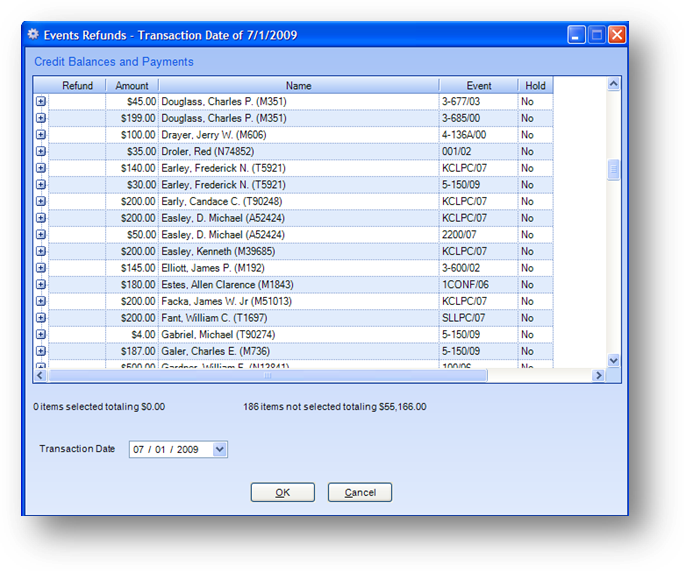Sort by the Event column header
Viewport: 684px width, 571px height.
click(478, 86)
